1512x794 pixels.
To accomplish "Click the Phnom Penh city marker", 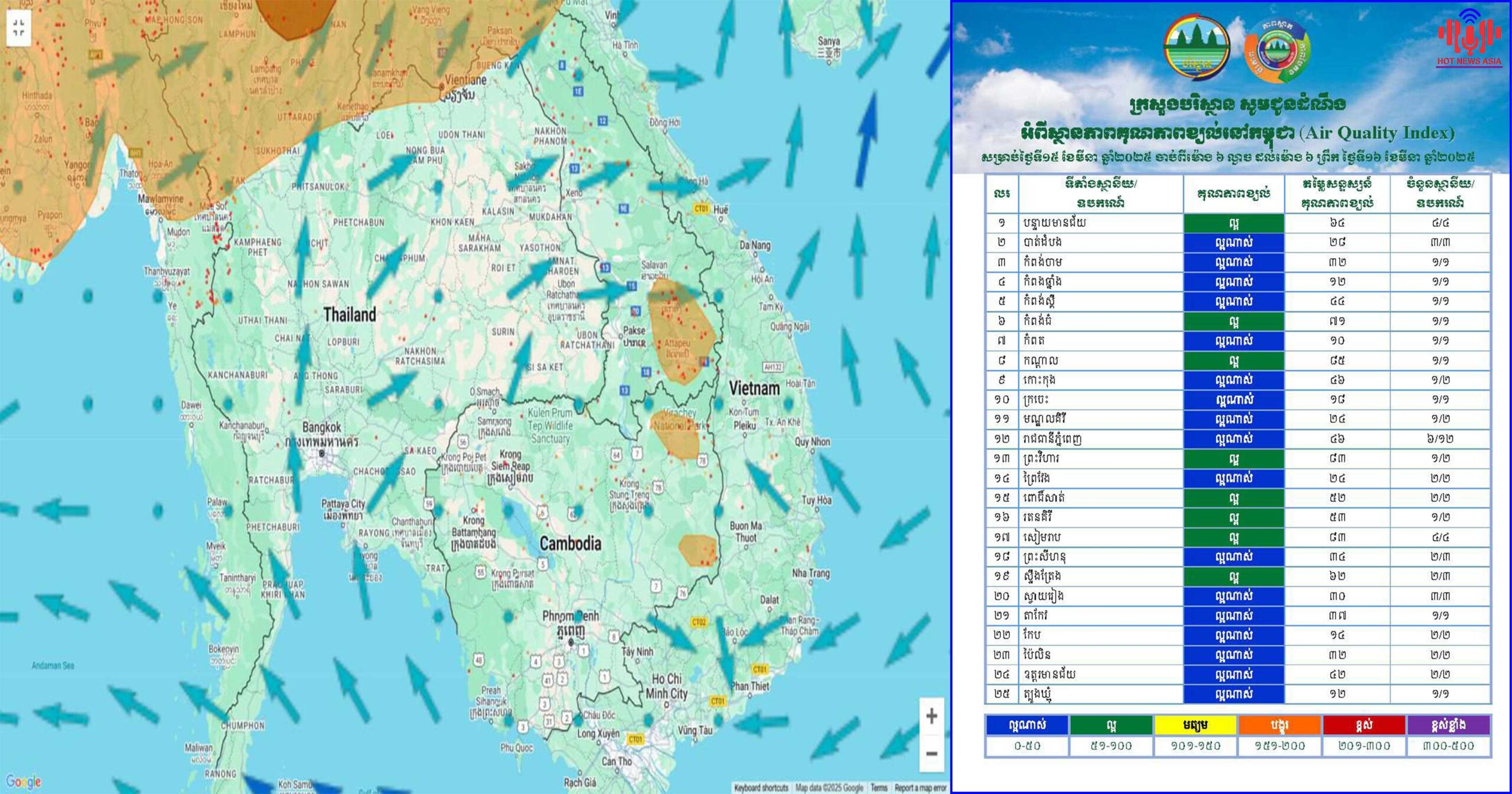I will point(571,642).
